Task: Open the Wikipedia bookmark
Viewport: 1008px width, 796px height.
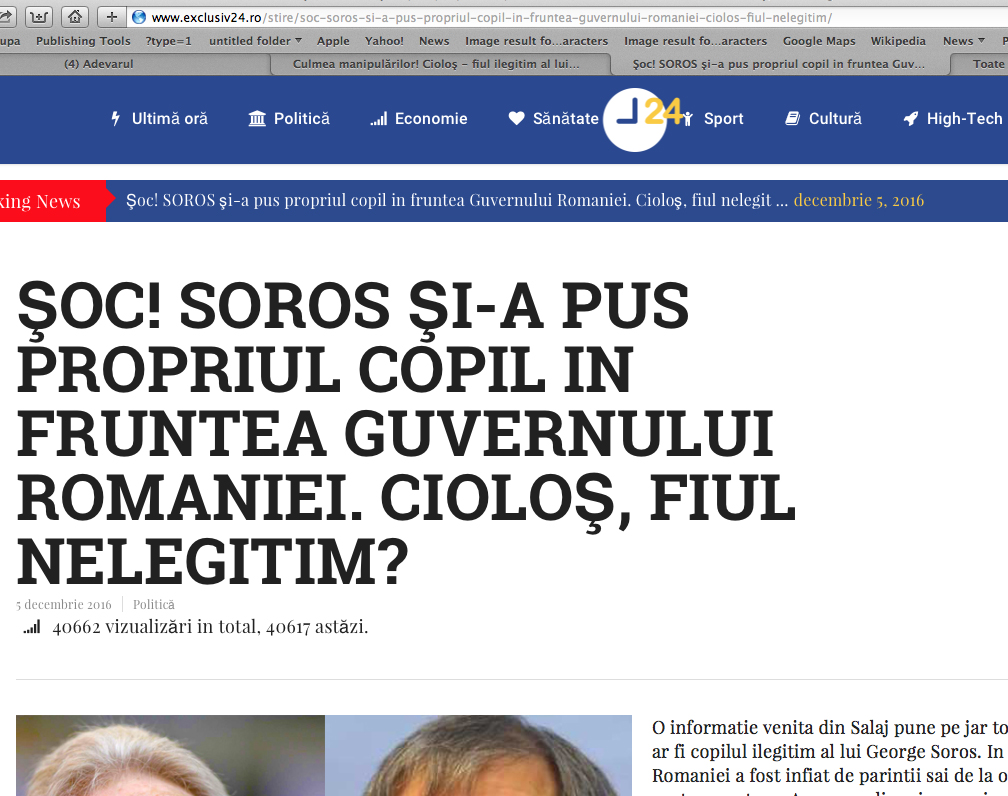Action: point(898,41)
